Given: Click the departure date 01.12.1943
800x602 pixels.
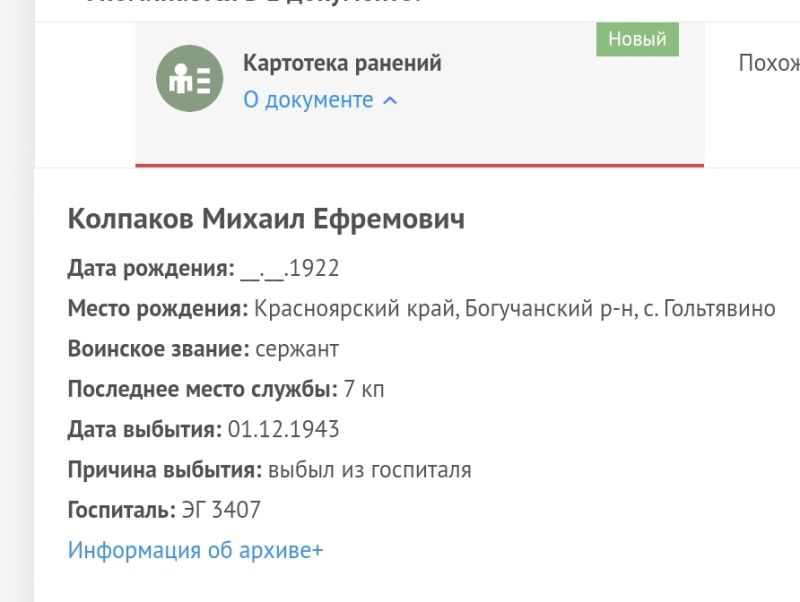Looking at the screenshot, I should 284,430.
